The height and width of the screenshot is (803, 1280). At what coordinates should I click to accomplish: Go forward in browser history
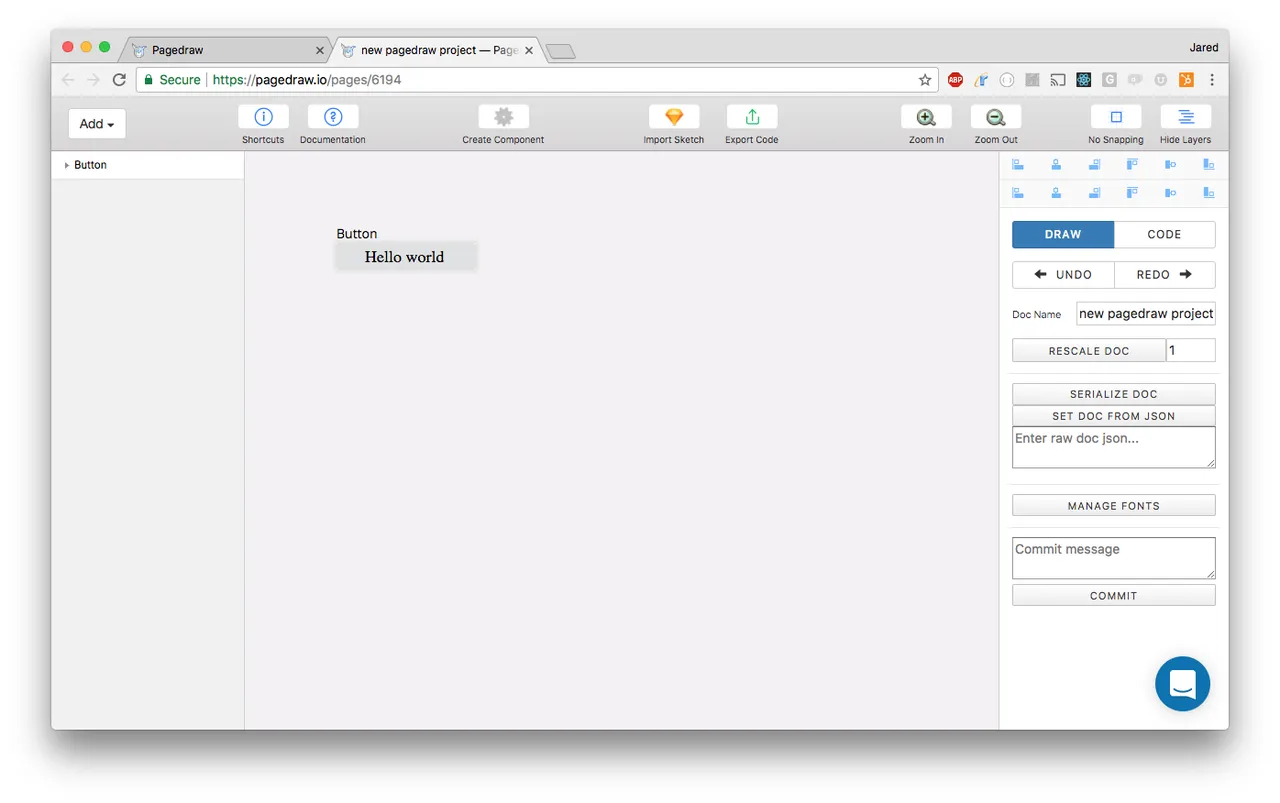pyautogui.click(x=93, y=80)
